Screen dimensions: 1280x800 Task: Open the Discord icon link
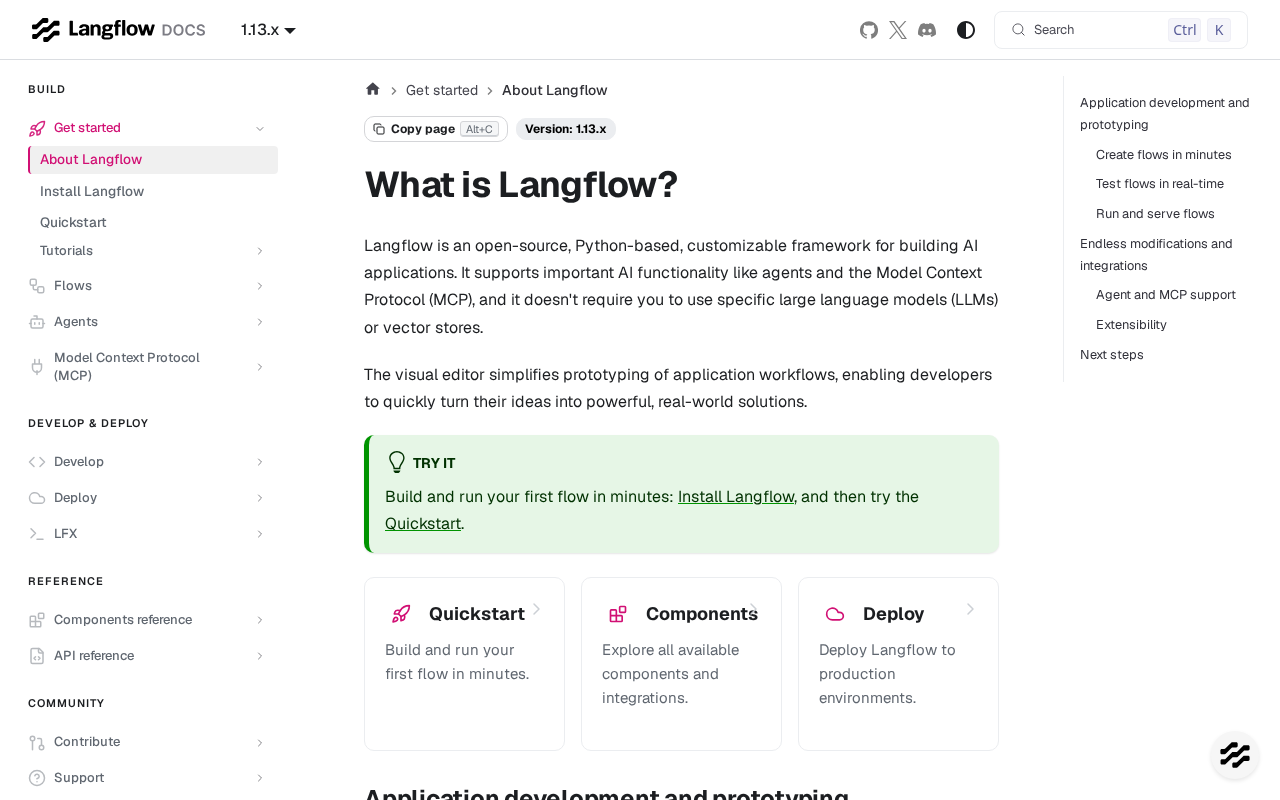[x=927, y=30]
